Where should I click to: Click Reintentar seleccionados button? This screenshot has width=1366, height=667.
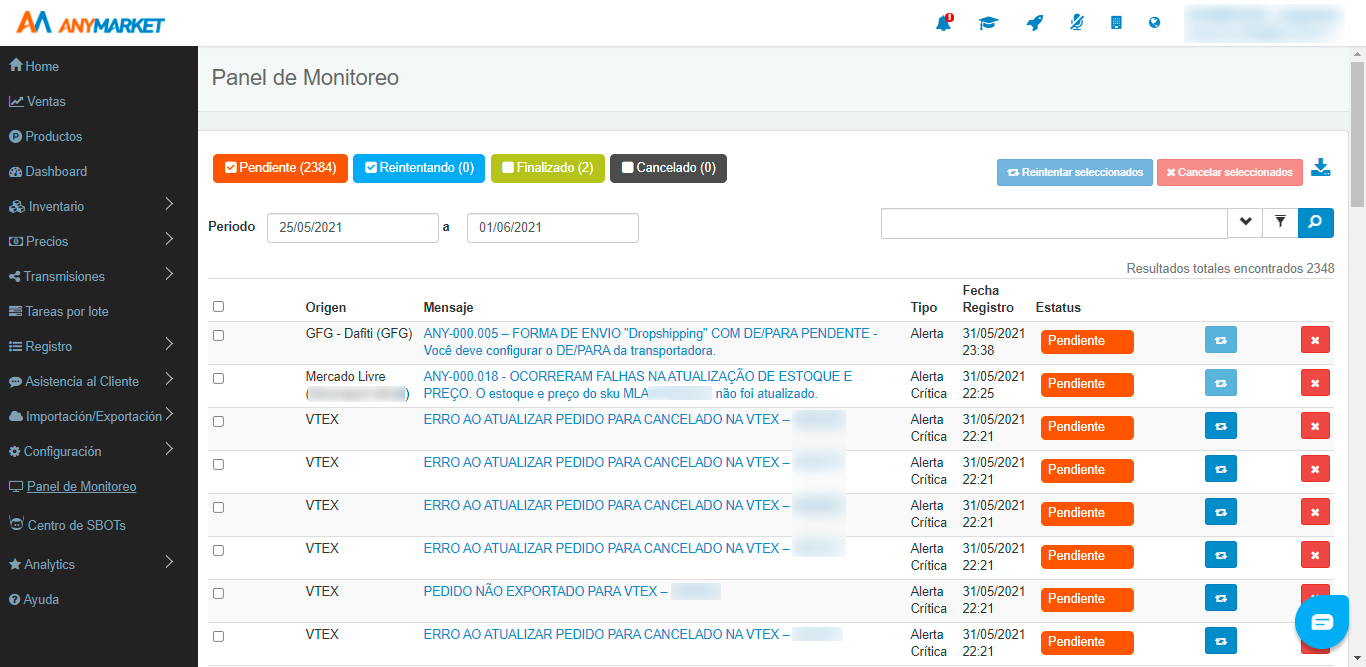[x=1075, y=172]
